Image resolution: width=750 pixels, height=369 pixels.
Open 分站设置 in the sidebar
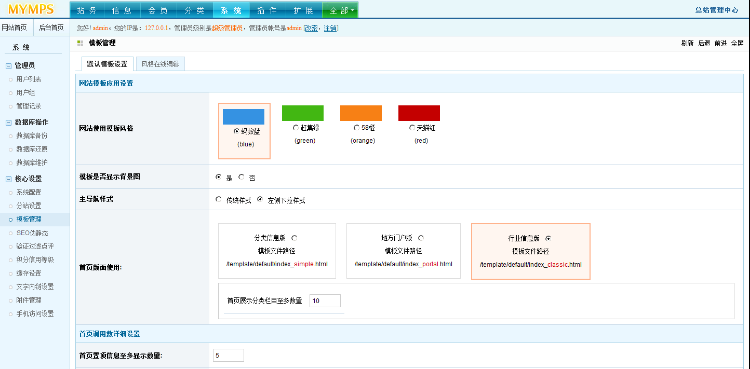[x=29, y=206]
